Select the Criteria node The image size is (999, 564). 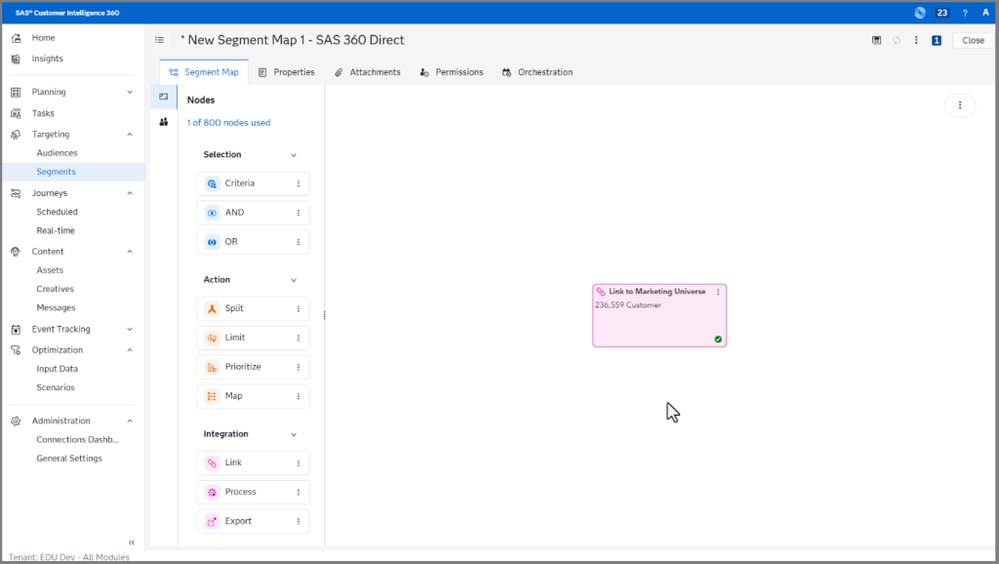pyautogui.click(x=253, y=184)
